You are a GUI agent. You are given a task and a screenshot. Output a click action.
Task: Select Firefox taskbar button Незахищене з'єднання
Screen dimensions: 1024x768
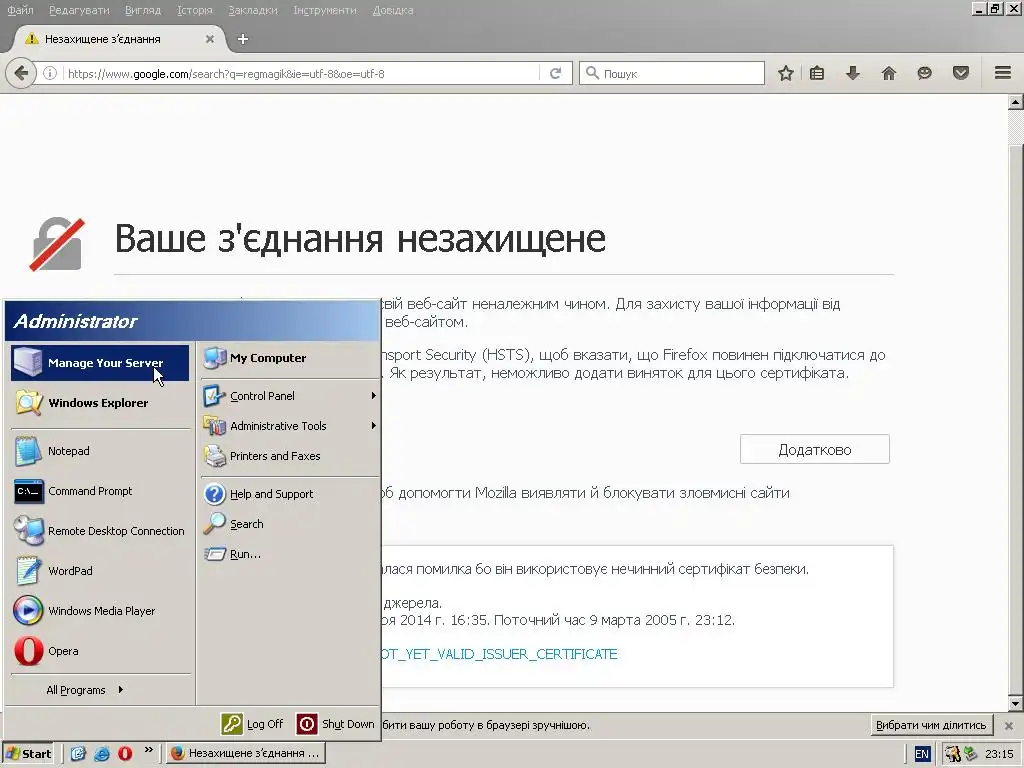click(x=246, y=753)
